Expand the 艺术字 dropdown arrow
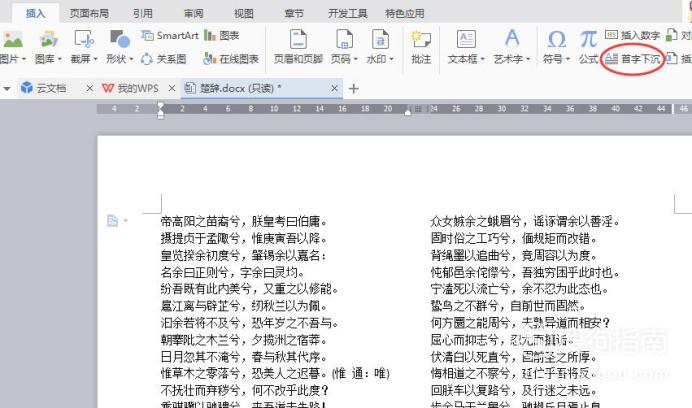This screenshot has height=408, width=692. 528,59
